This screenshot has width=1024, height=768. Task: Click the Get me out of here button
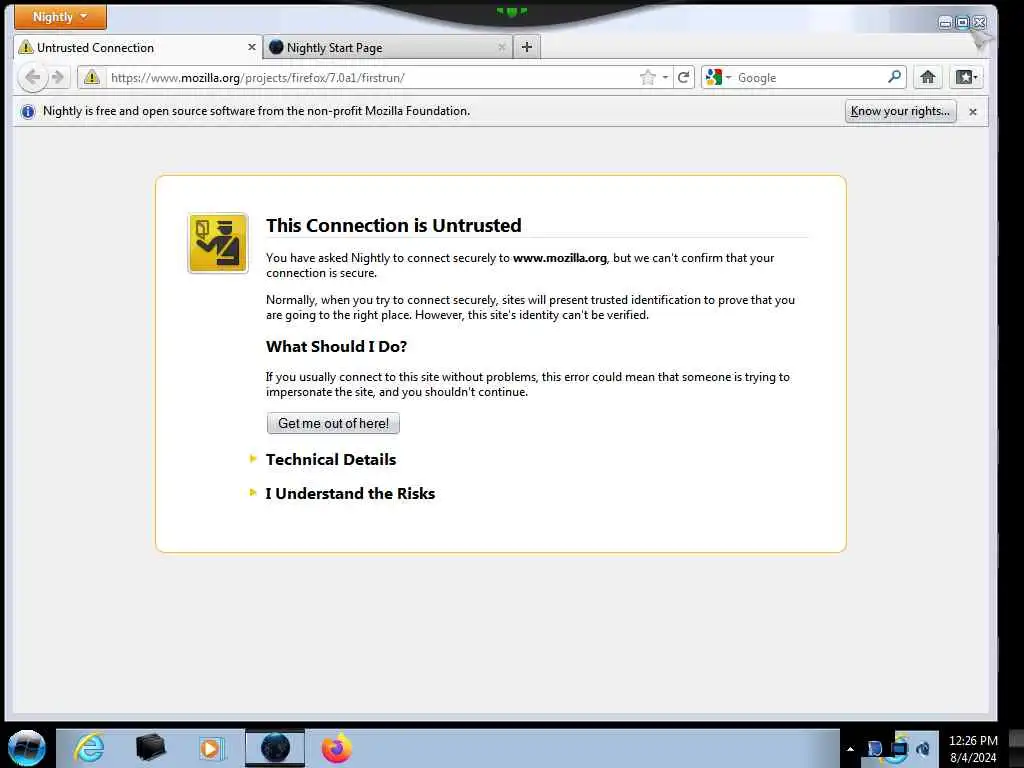[333, 423]
